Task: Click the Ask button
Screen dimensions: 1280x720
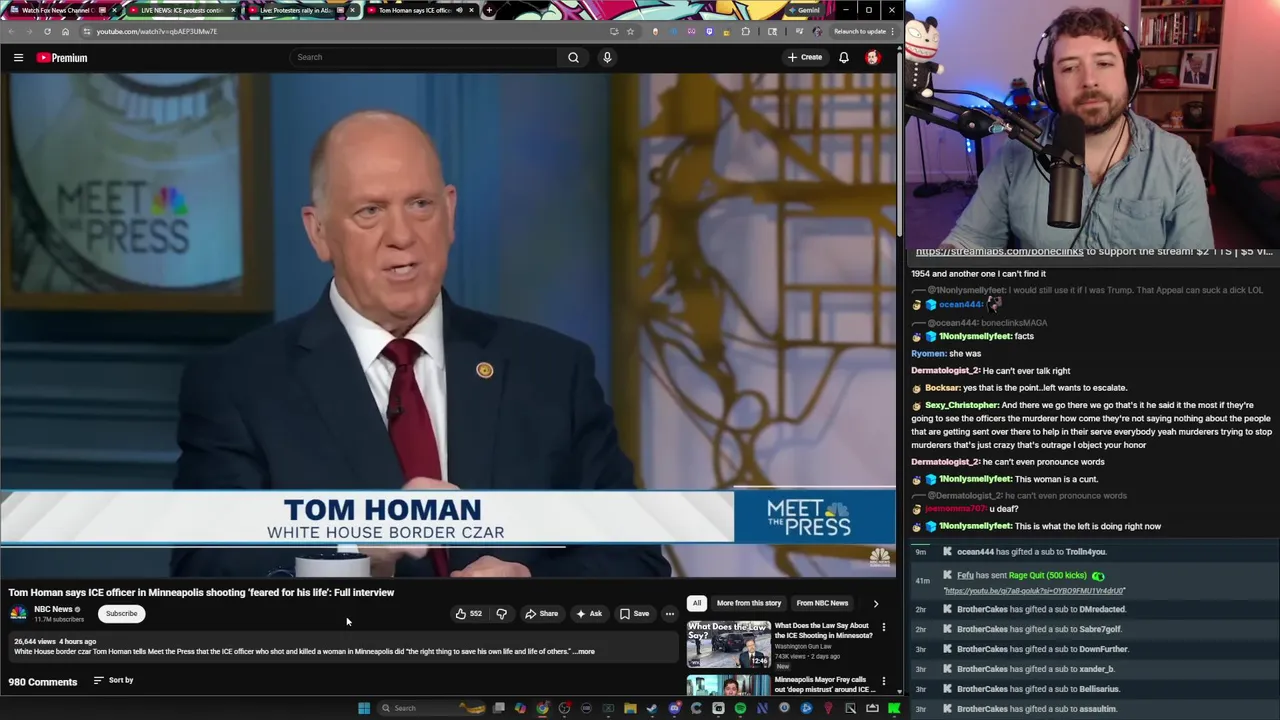Action: pos(589,614)
